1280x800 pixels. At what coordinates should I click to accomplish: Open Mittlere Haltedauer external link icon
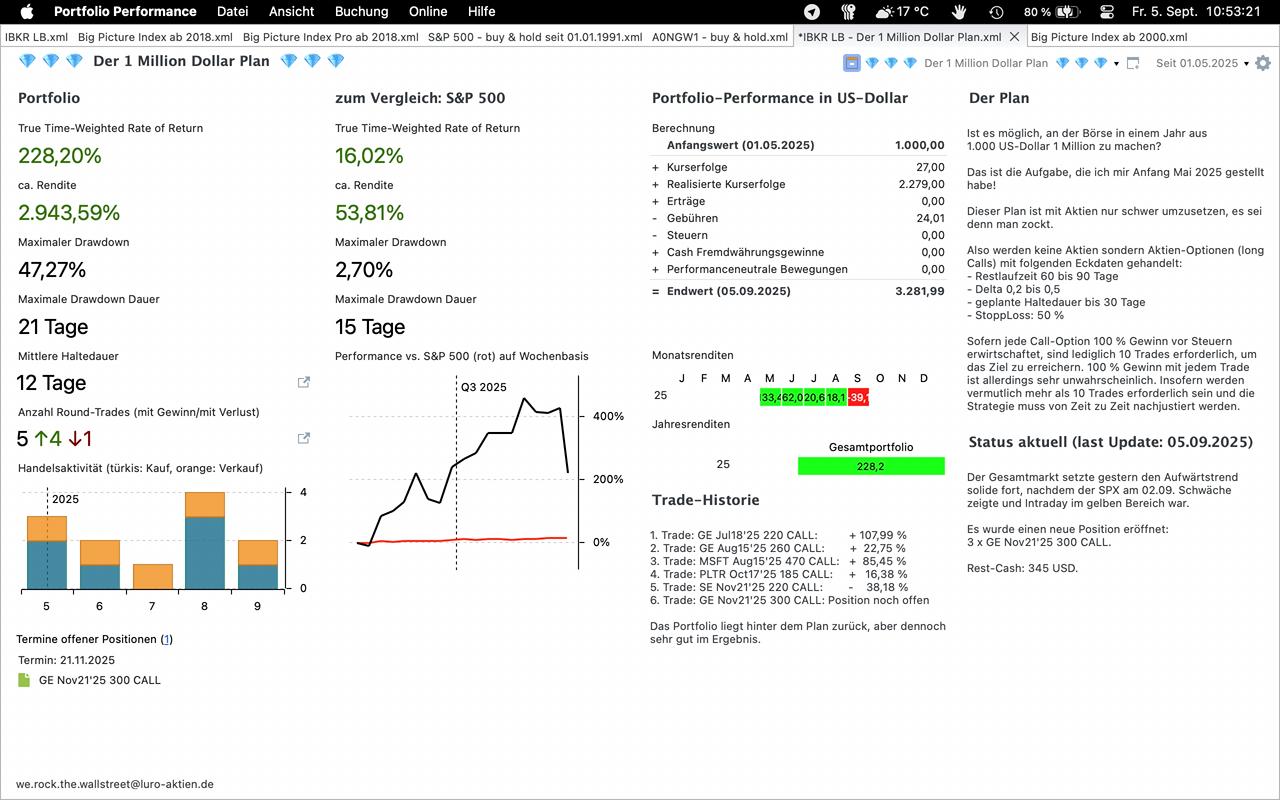point(304,382)
